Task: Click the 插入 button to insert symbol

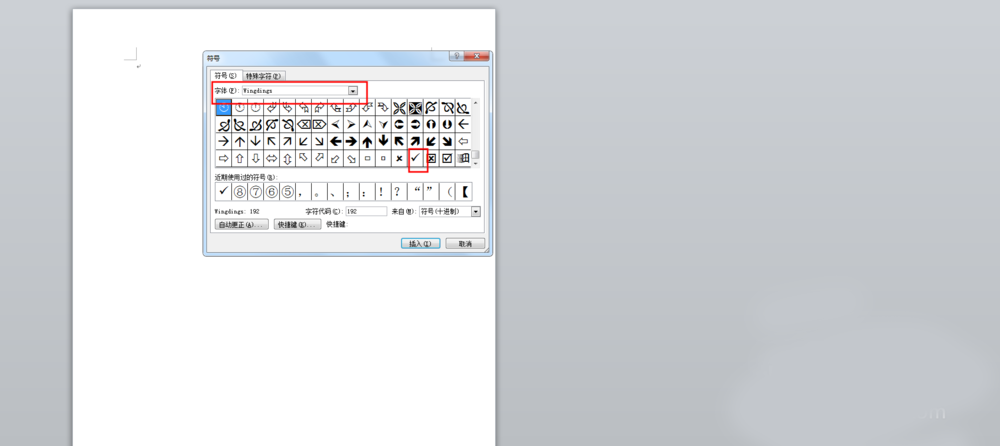Action: click(x=420, y=244)
